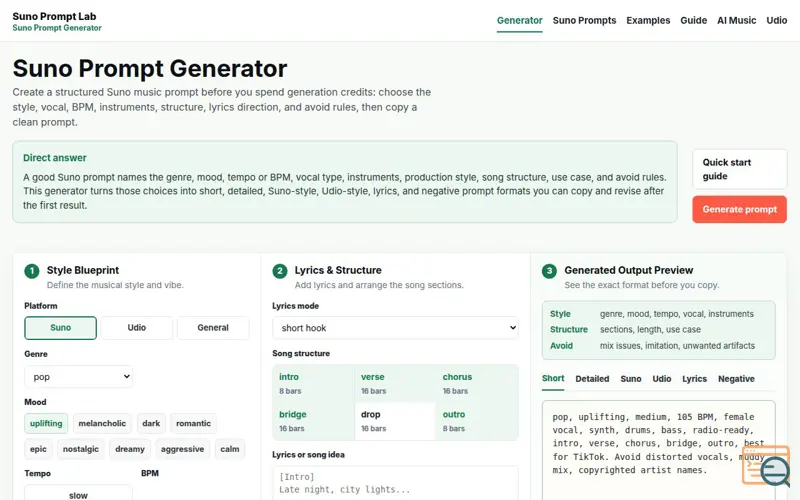
Task: Select the Udio platform option
Action: [x=137, y=328]
